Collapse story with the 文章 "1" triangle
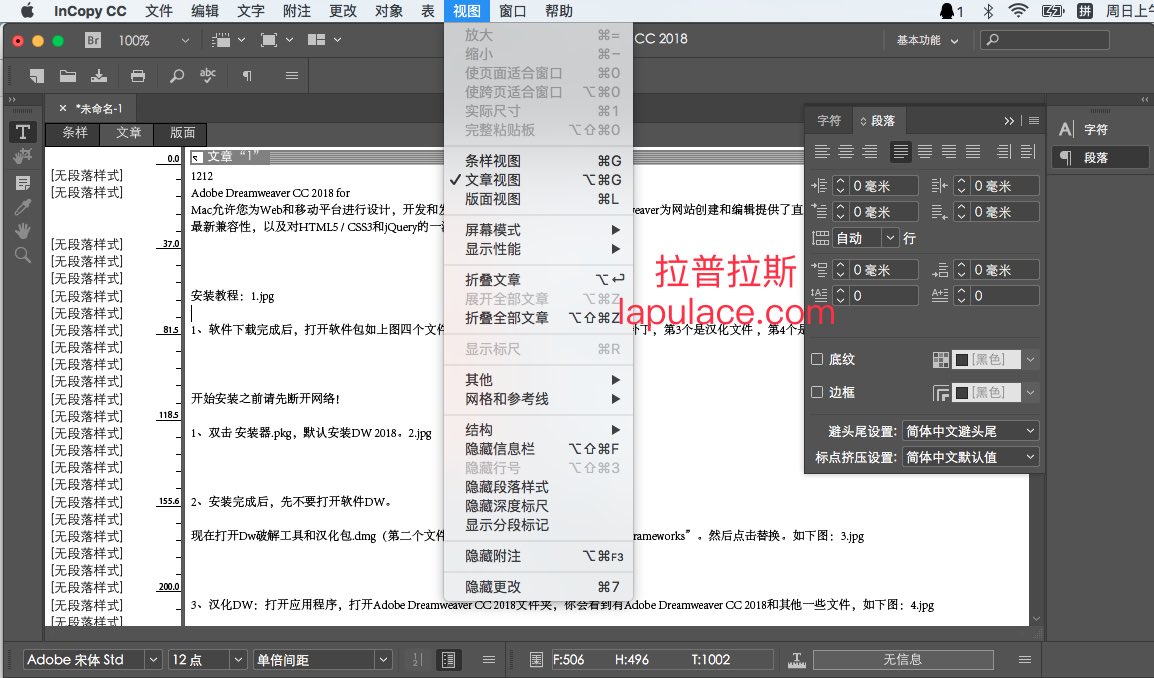Viewport: 1154px width, 678px height. click(x=197, y=157)
